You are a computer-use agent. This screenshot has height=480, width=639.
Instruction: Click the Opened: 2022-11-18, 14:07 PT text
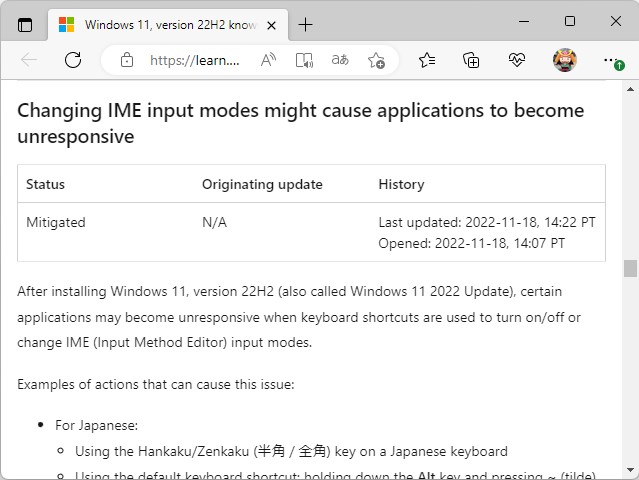[x=472, y=243]
